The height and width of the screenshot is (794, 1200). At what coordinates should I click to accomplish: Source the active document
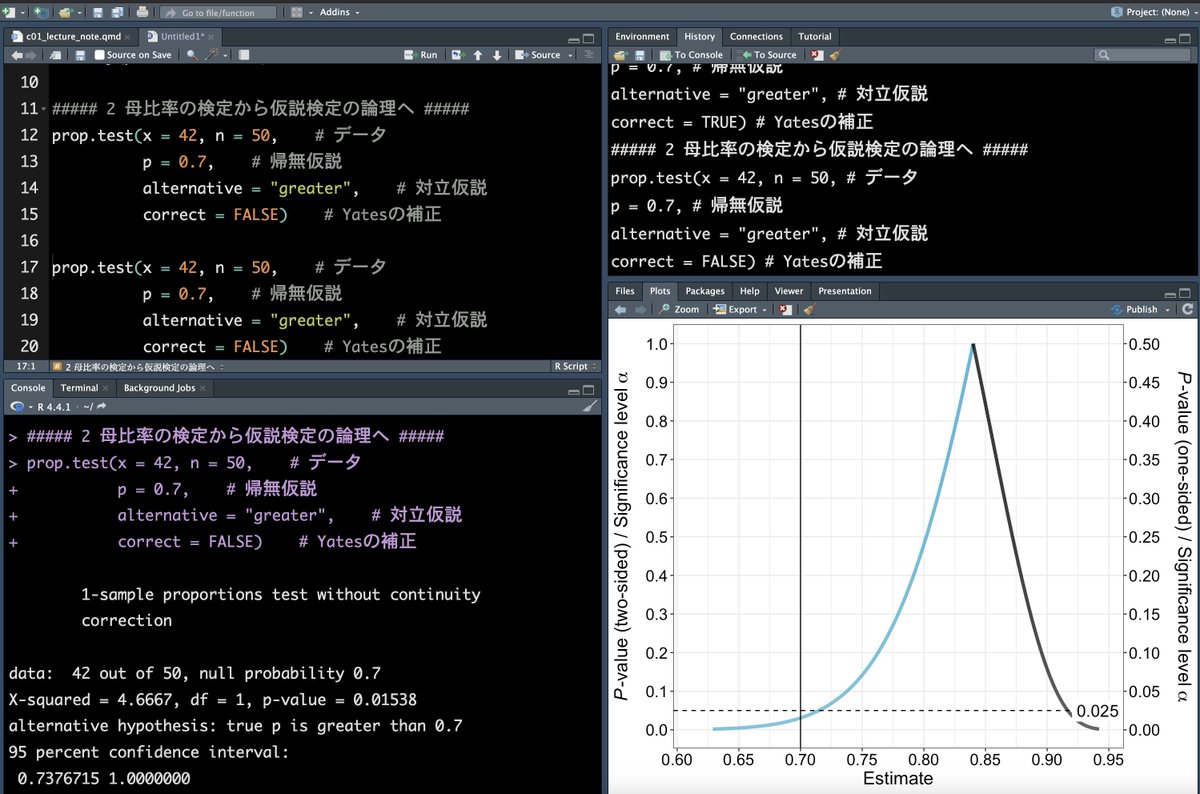click(538, 55)
